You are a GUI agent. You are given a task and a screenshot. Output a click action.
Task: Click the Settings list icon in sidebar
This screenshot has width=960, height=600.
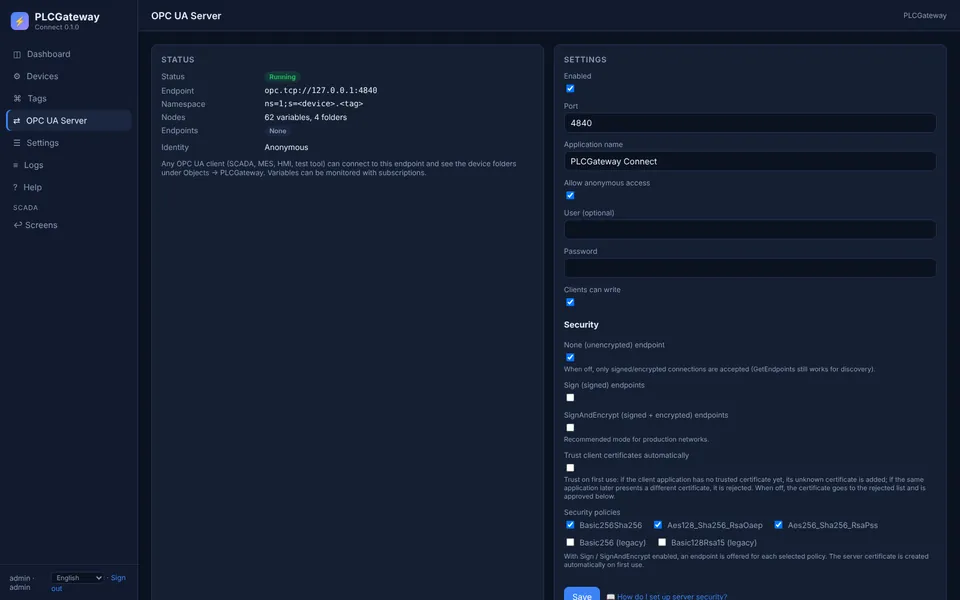[17, 143]
